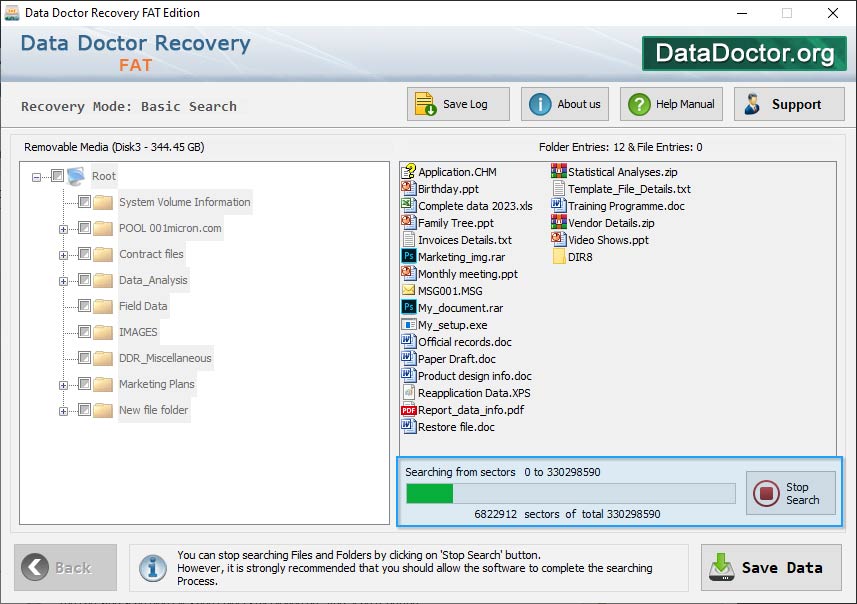Select the Template_File_Details.txt file name
This screenshot has width=857, height=604.
(x=629, y=189)
